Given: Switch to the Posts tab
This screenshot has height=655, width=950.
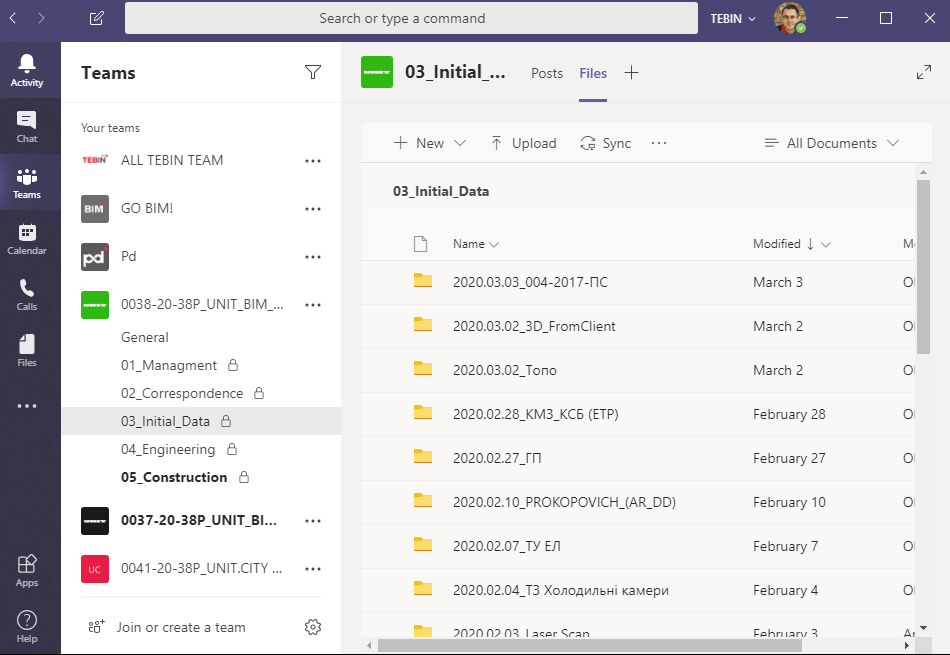Looking at the screenshot, I should pos(547,72).
